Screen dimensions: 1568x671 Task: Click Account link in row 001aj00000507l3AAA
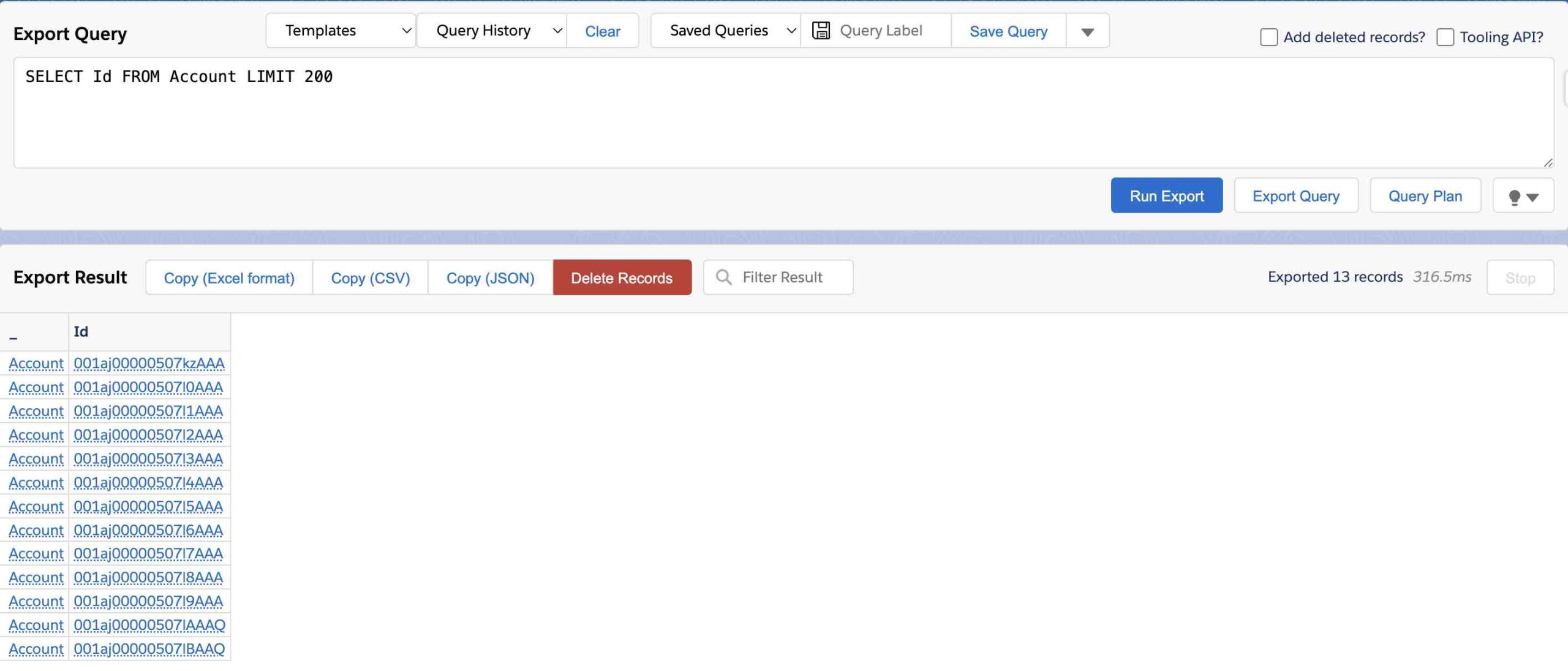(x=36, y=459)
